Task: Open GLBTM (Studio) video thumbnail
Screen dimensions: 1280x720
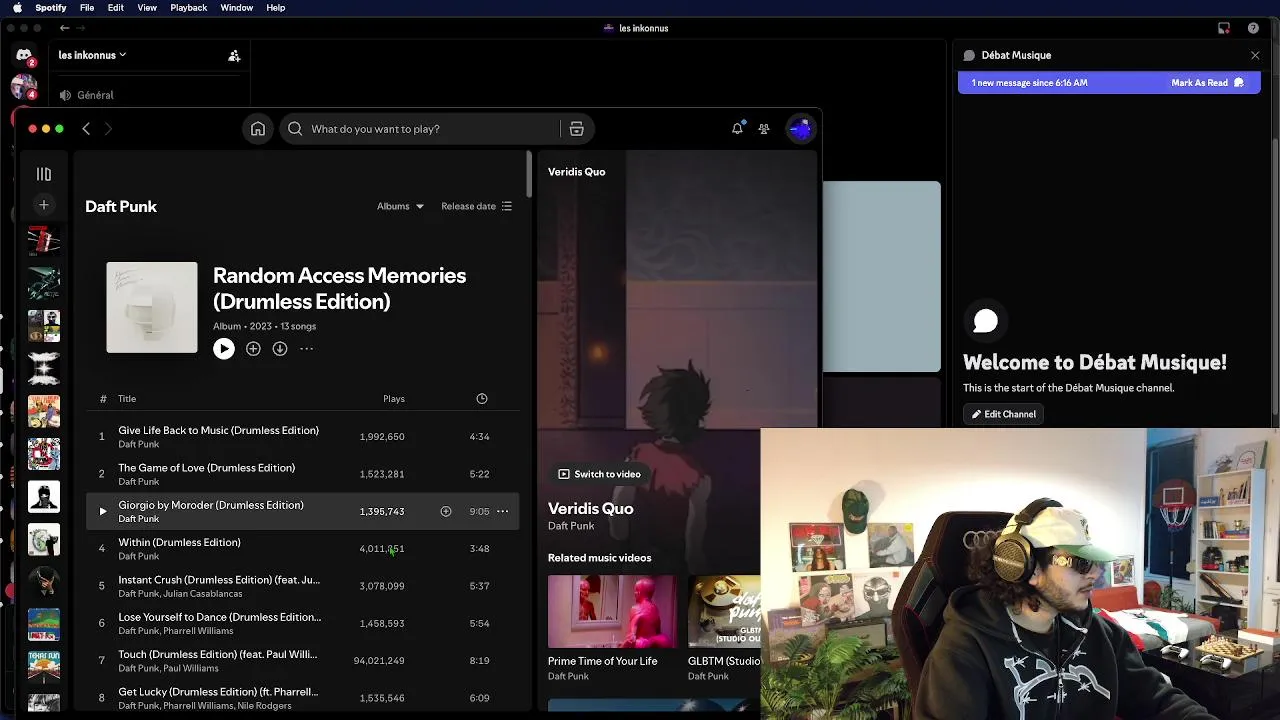Action: point(724,611)
